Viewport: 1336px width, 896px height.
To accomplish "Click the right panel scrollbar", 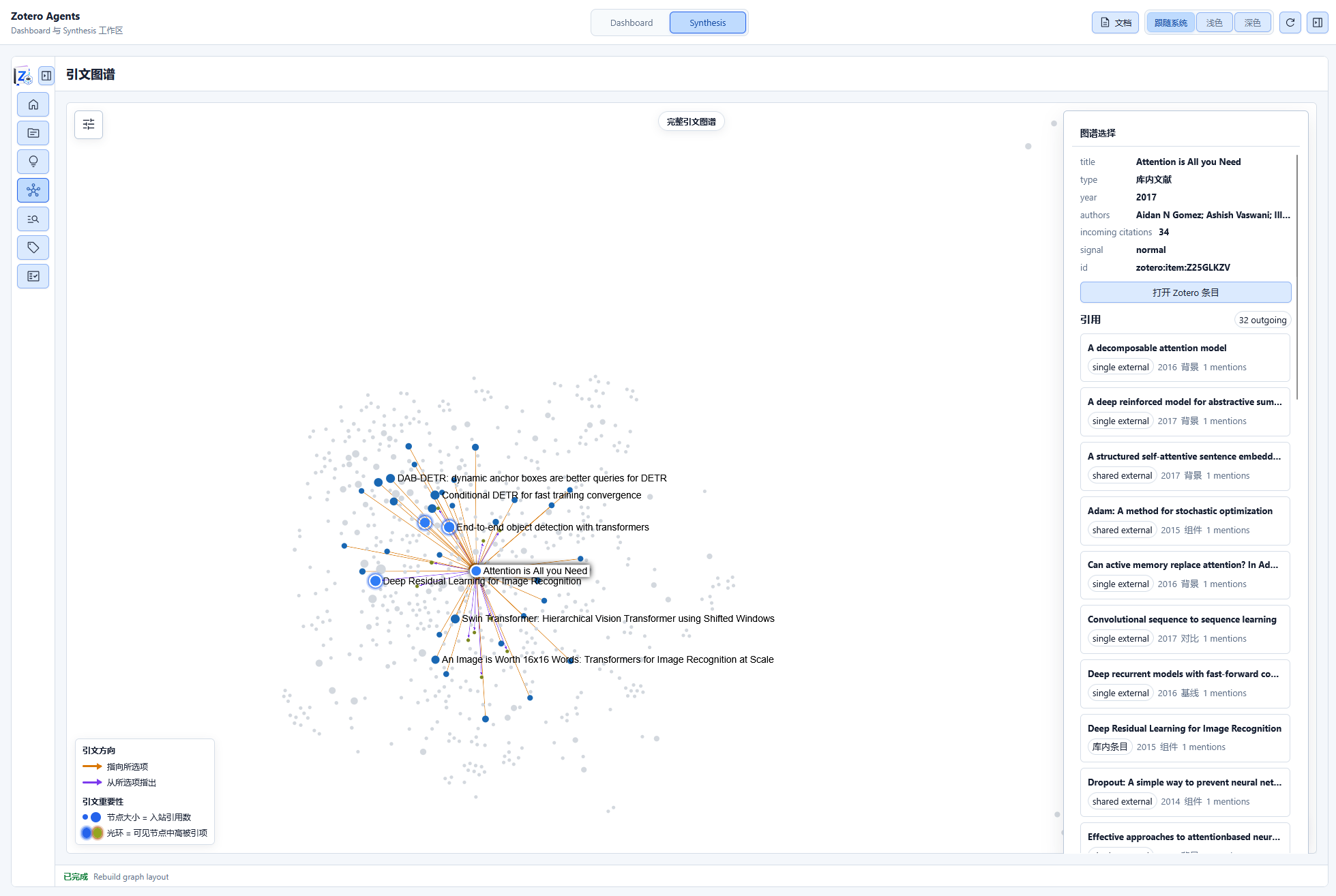I will [1296, 278].
